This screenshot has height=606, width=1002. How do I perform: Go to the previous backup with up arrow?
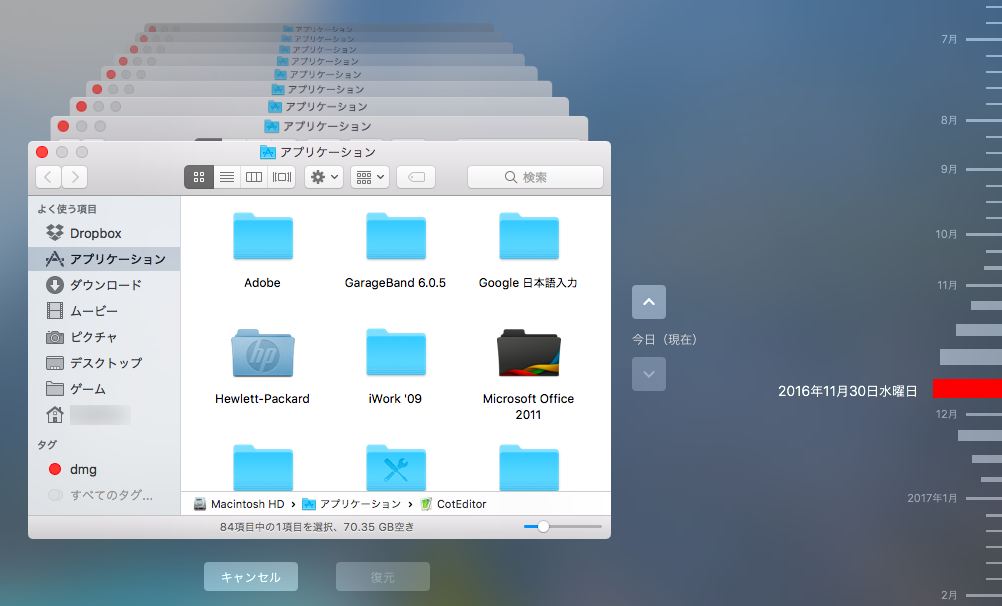coord(649,302)
